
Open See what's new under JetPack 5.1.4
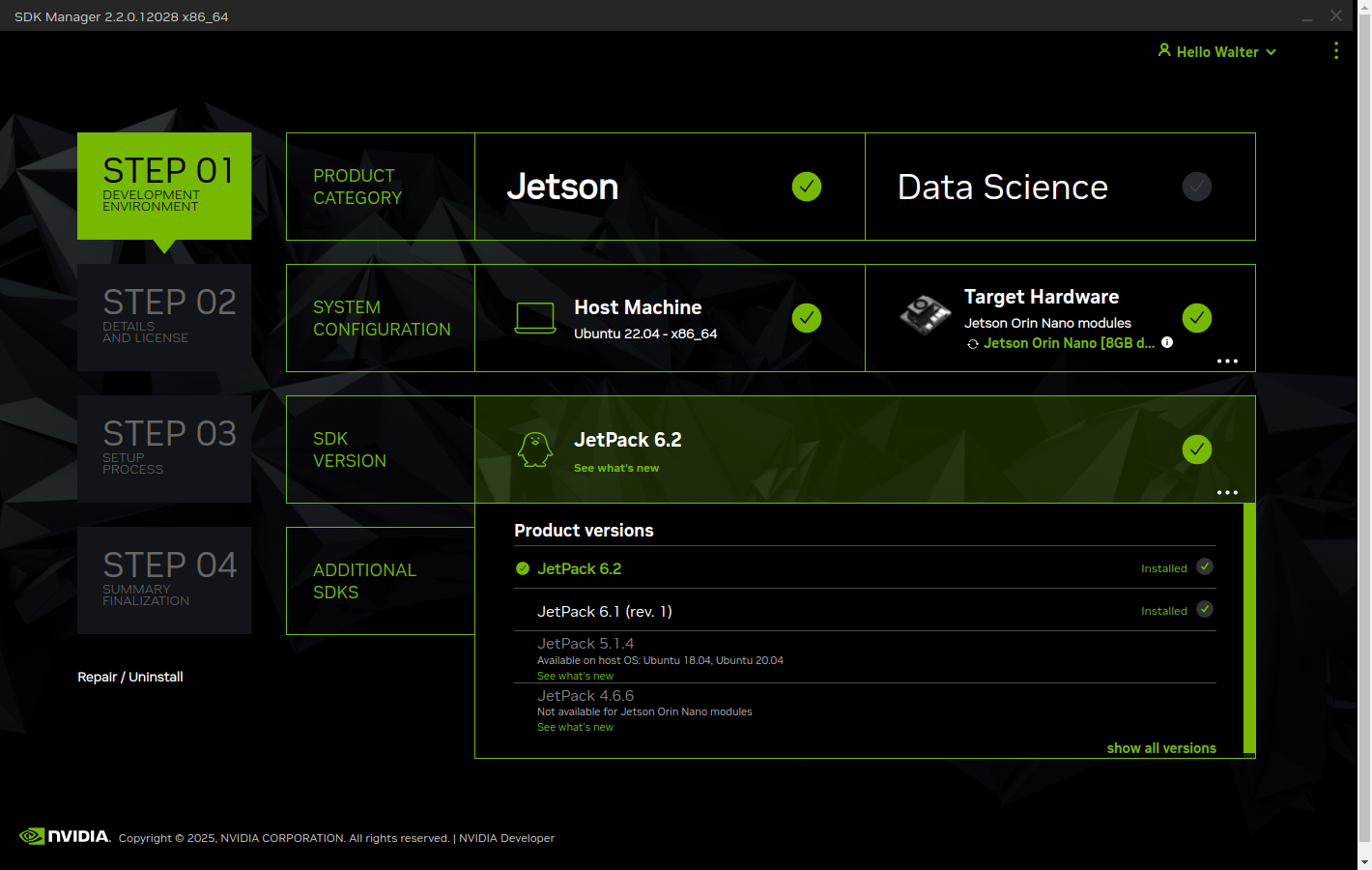tap(575, 676)
